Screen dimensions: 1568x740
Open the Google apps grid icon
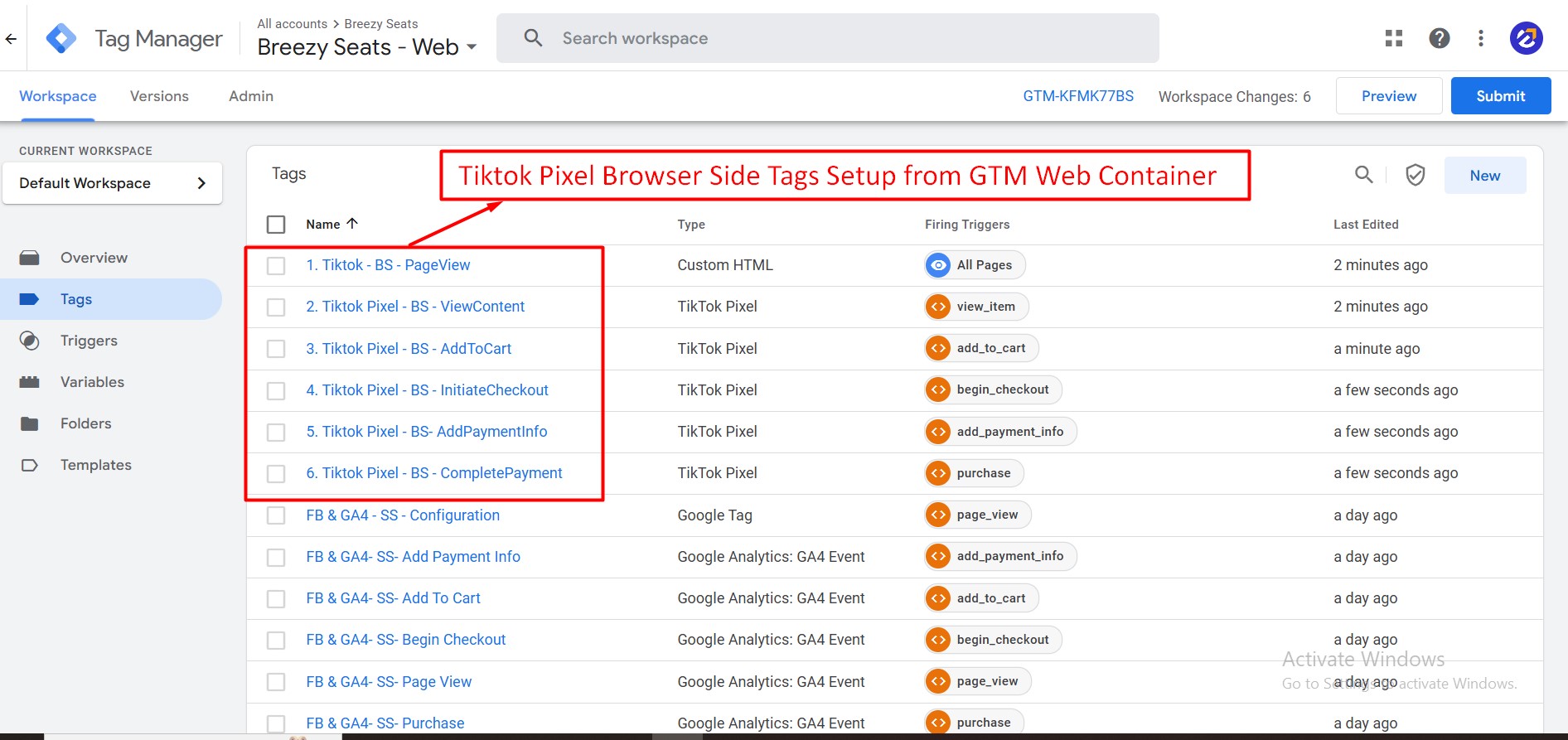tap(1394, 38)
